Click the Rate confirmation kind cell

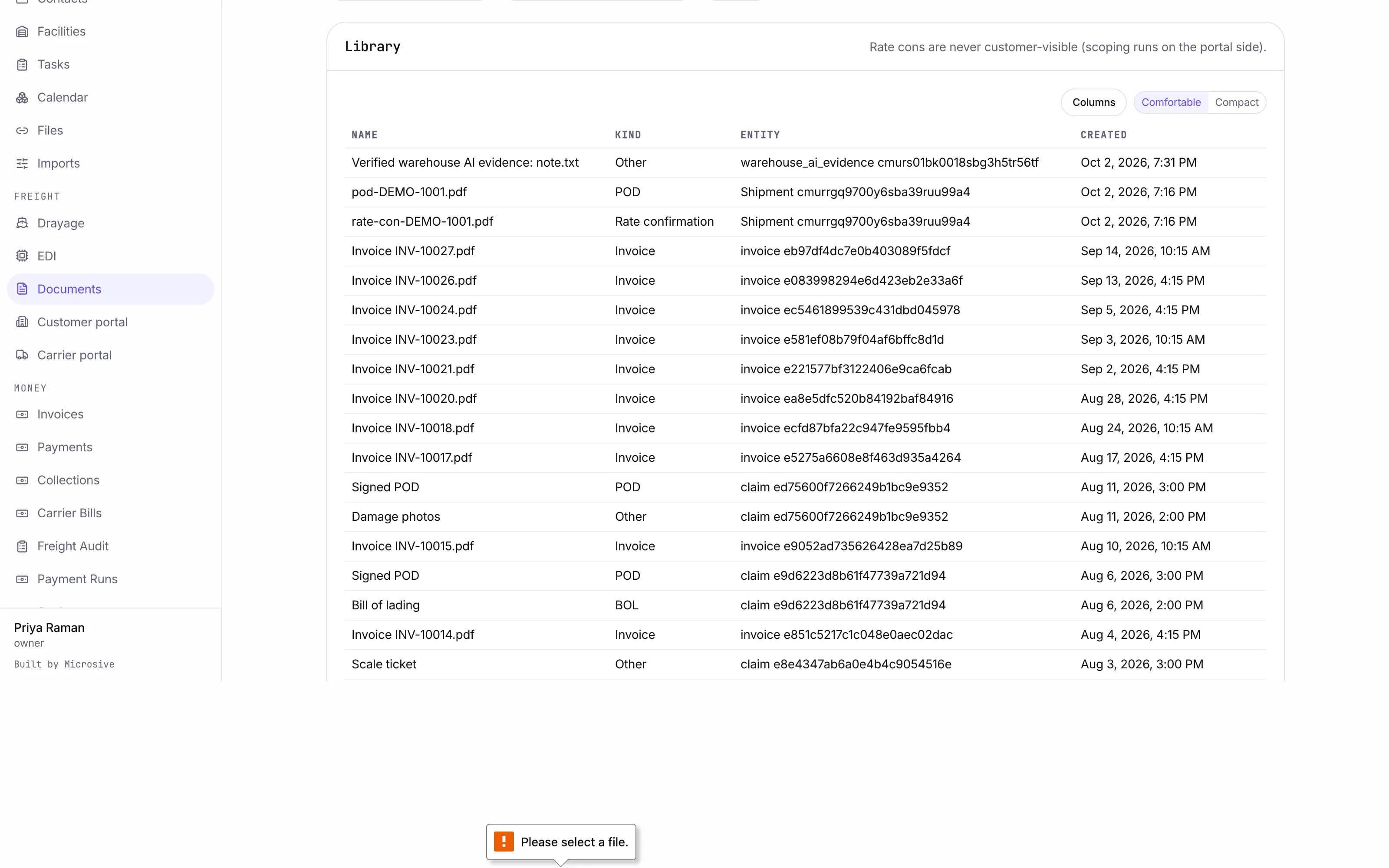pyautogui.click(x=664, y=222)
